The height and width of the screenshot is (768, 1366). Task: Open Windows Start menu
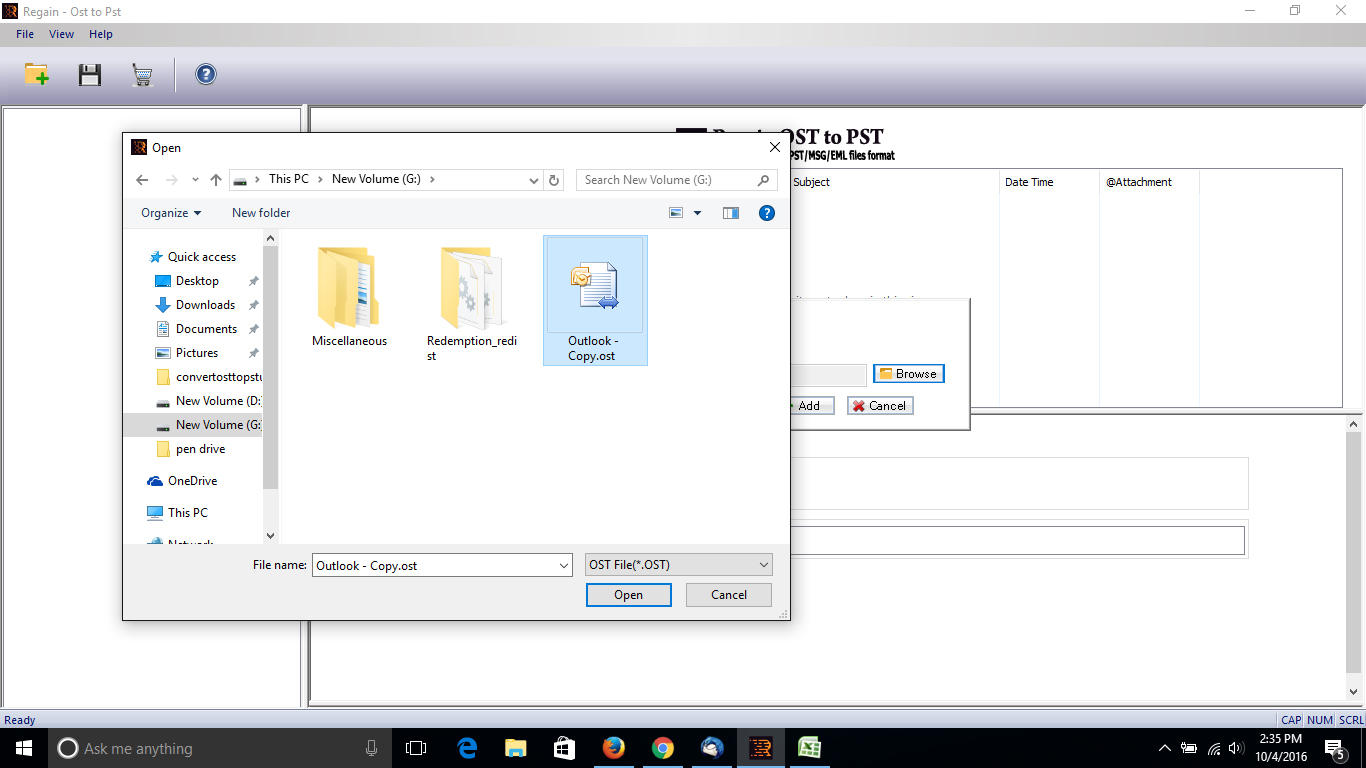[22, 748]
